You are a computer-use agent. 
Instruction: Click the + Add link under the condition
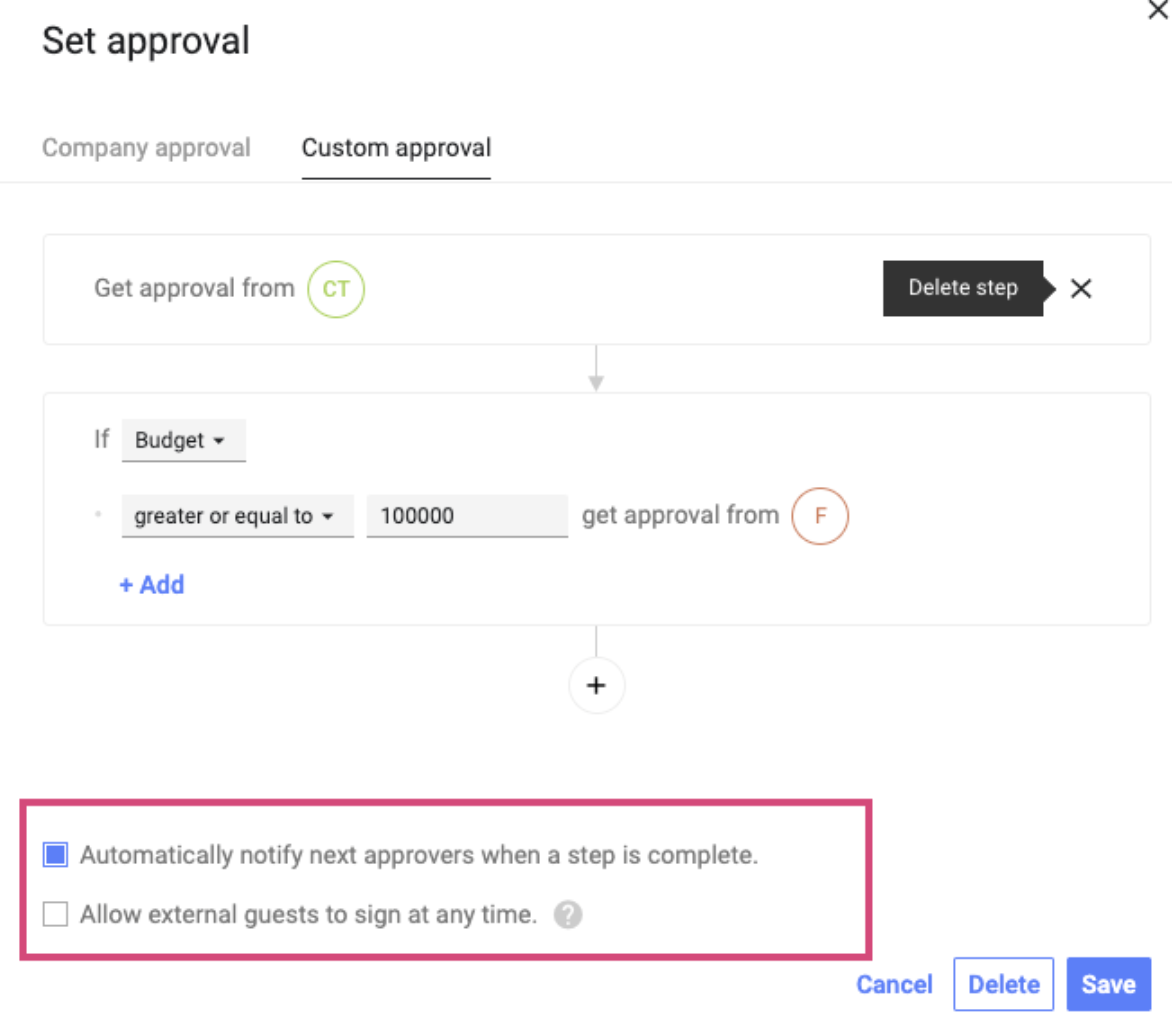[x=152, y=585]
